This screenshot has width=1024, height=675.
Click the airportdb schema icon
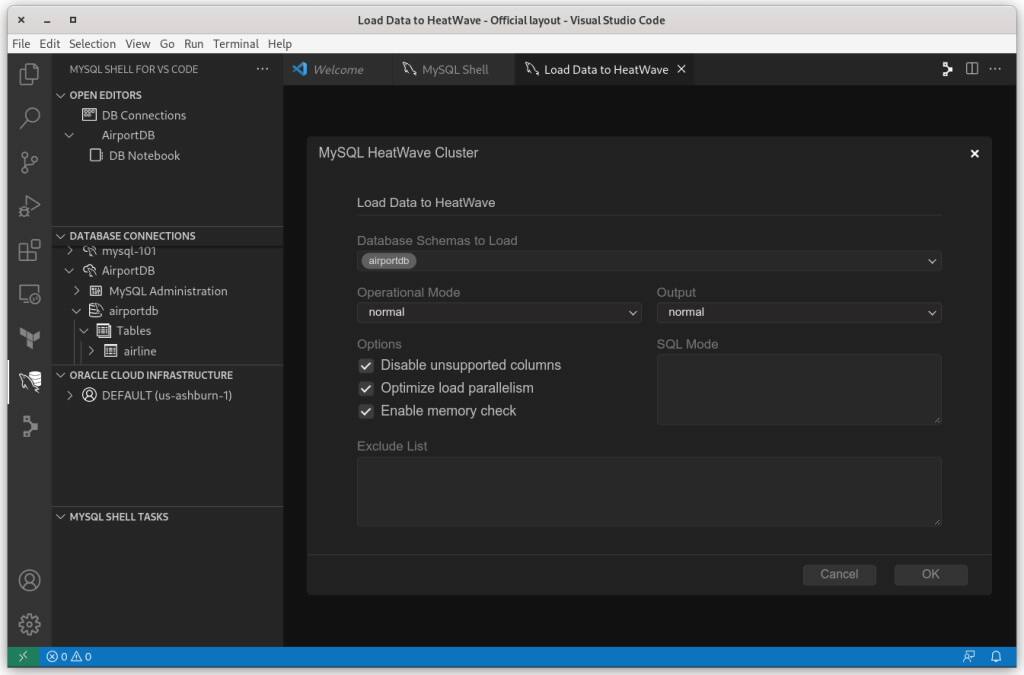[x=96, y=311]
